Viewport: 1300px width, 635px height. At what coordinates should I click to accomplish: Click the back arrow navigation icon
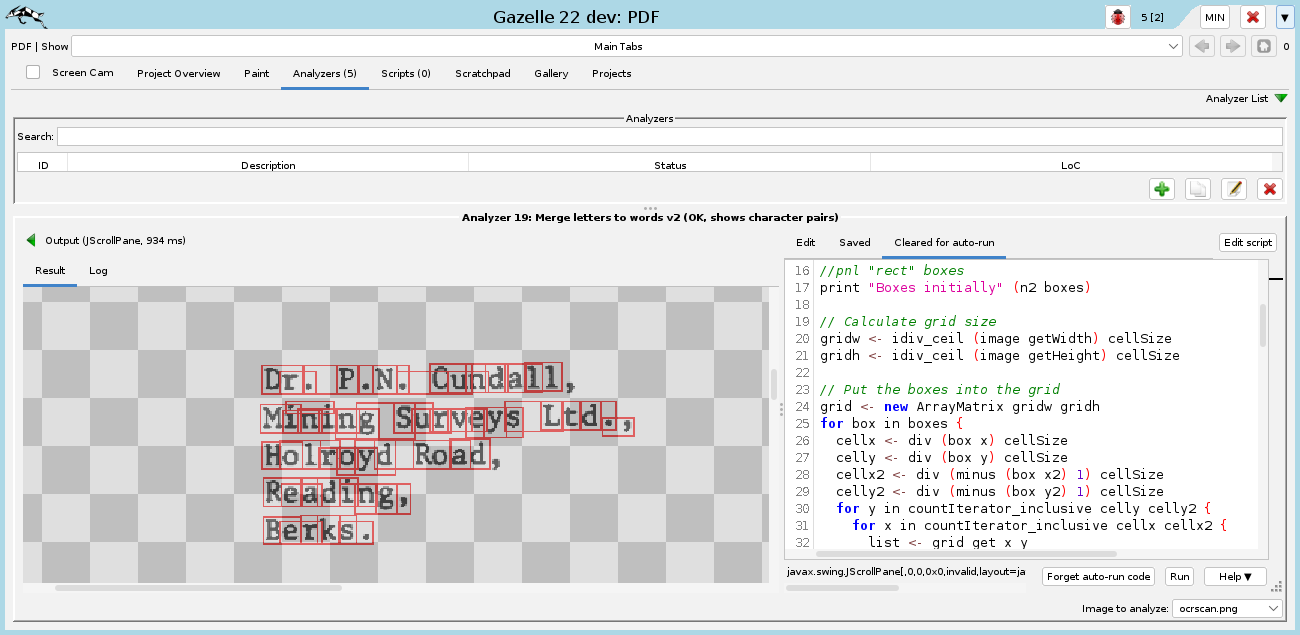pos(1202,46)
